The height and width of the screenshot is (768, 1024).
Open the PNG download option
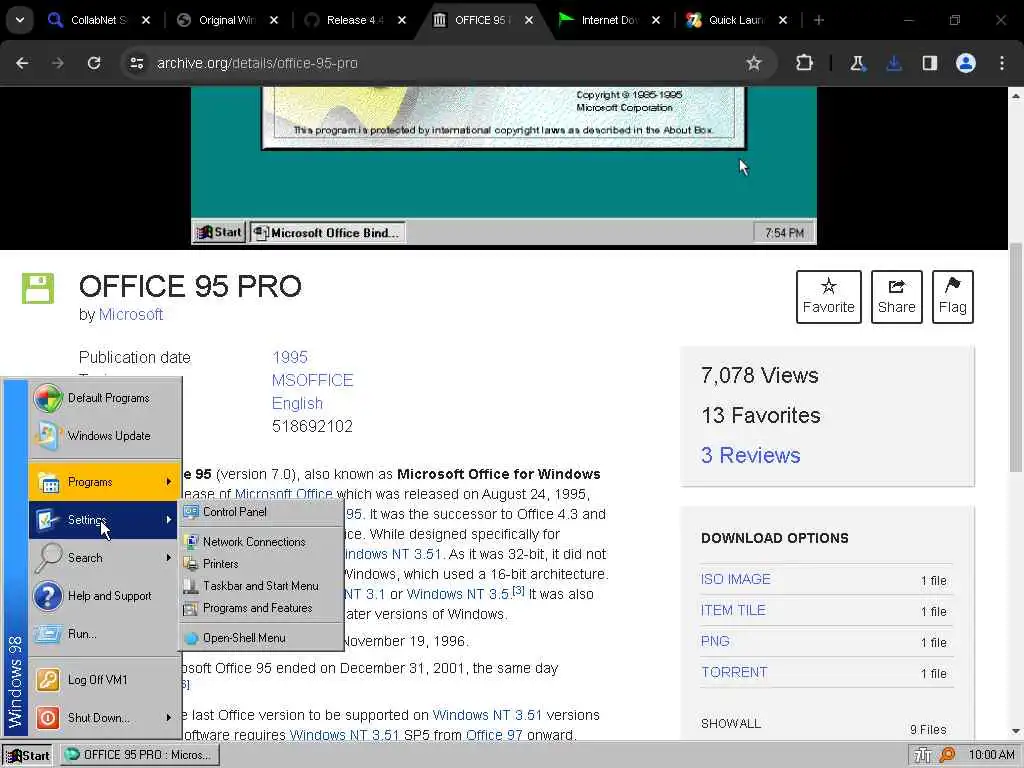(x=715, y=641)
